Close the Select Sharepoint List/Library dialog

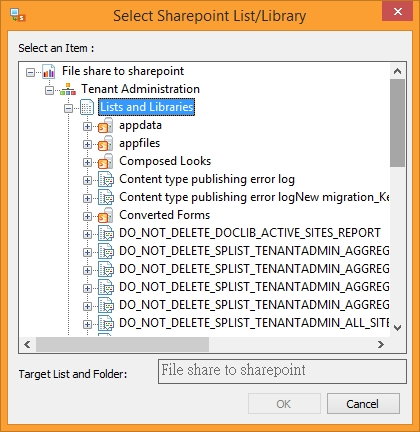(398, 12)
